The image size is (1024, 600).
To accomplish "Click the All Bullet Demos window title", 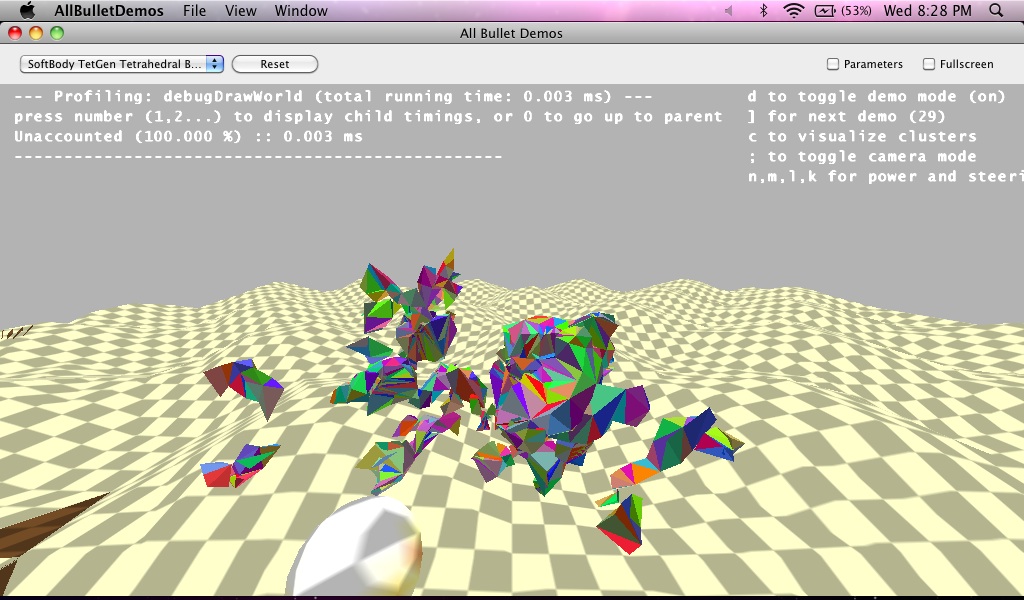I will point(511,33).
